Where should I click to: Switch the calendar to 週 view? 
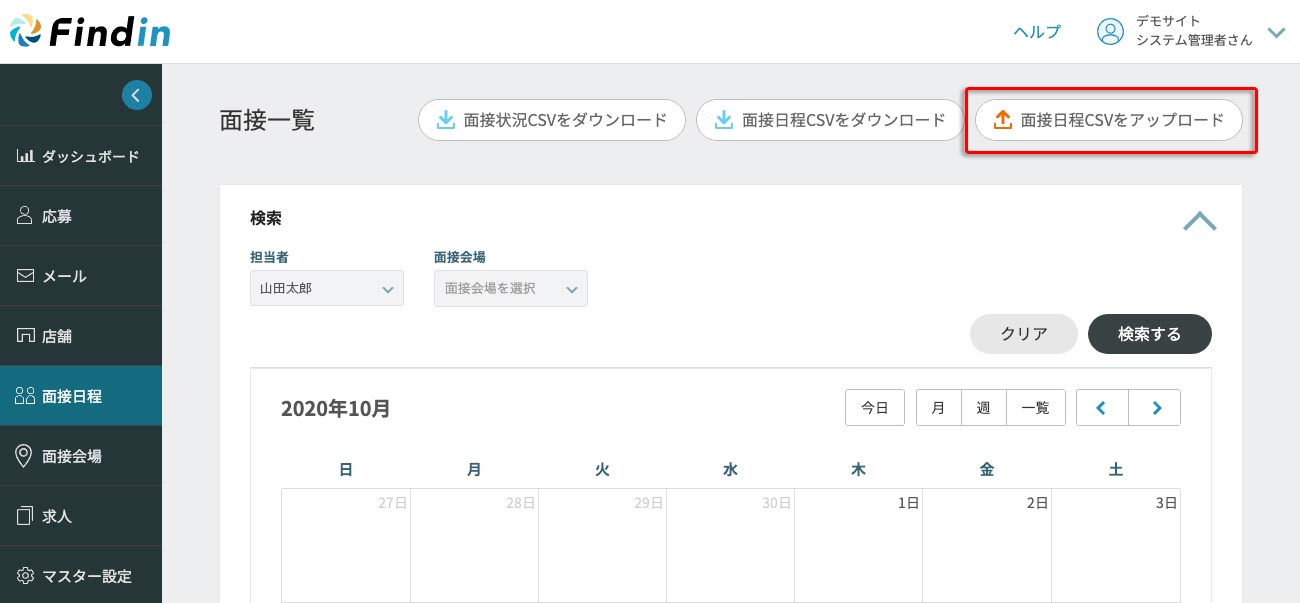tap(983, 408)
